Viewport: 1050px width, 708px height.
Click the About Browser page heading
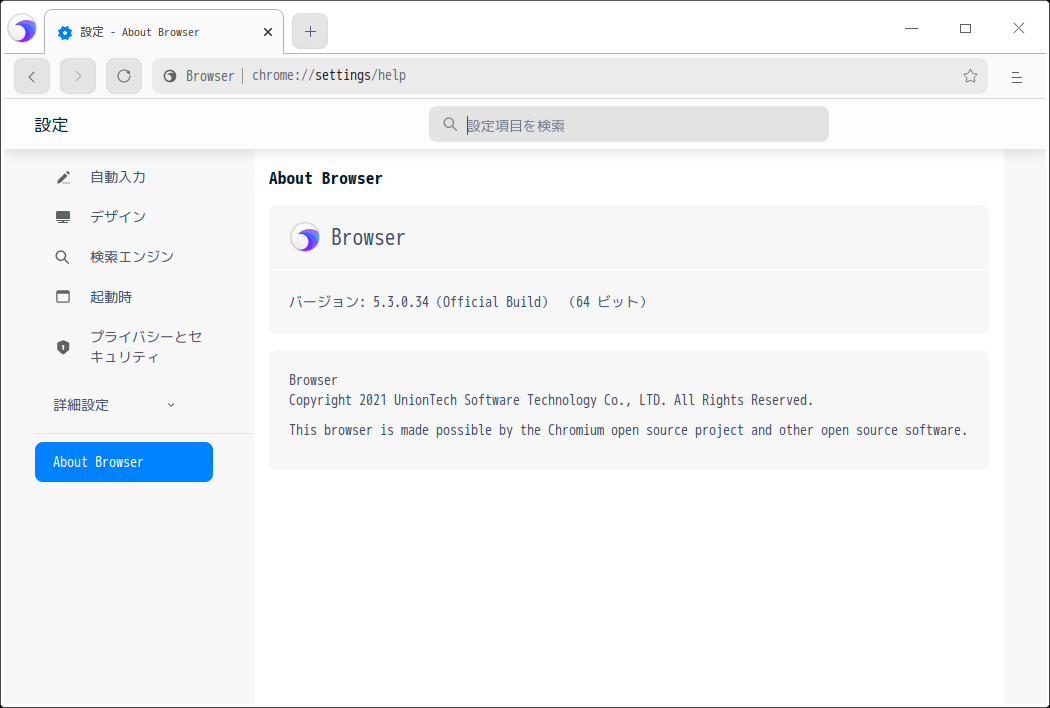pyautogui.click(x=325, y=178)
